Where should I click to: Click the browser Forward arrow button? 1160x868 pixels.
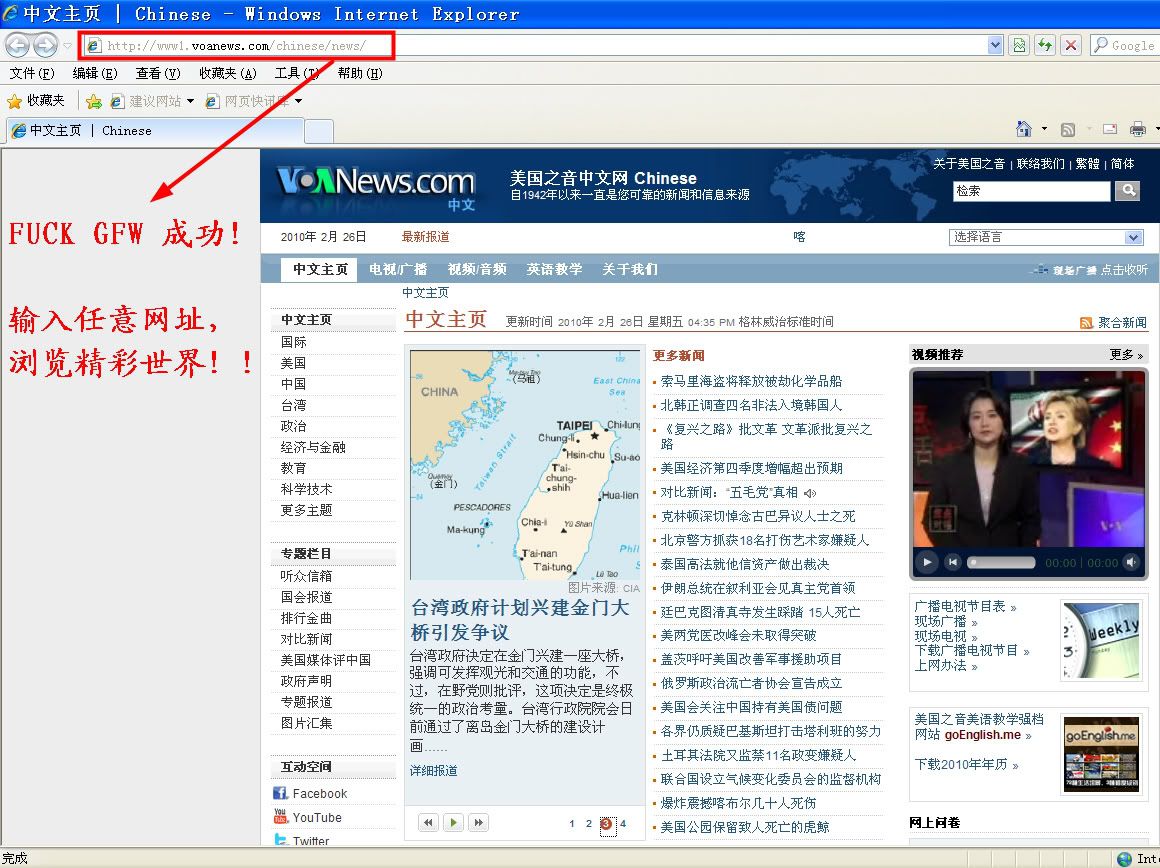click(x=45, y=45)
